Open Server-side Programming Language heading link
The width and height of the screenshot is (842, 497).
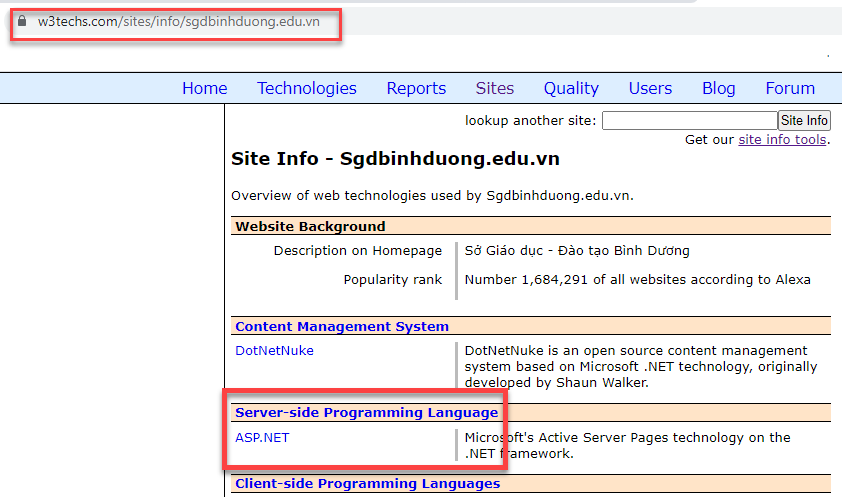pyautogui.click(x=366, y=412)
